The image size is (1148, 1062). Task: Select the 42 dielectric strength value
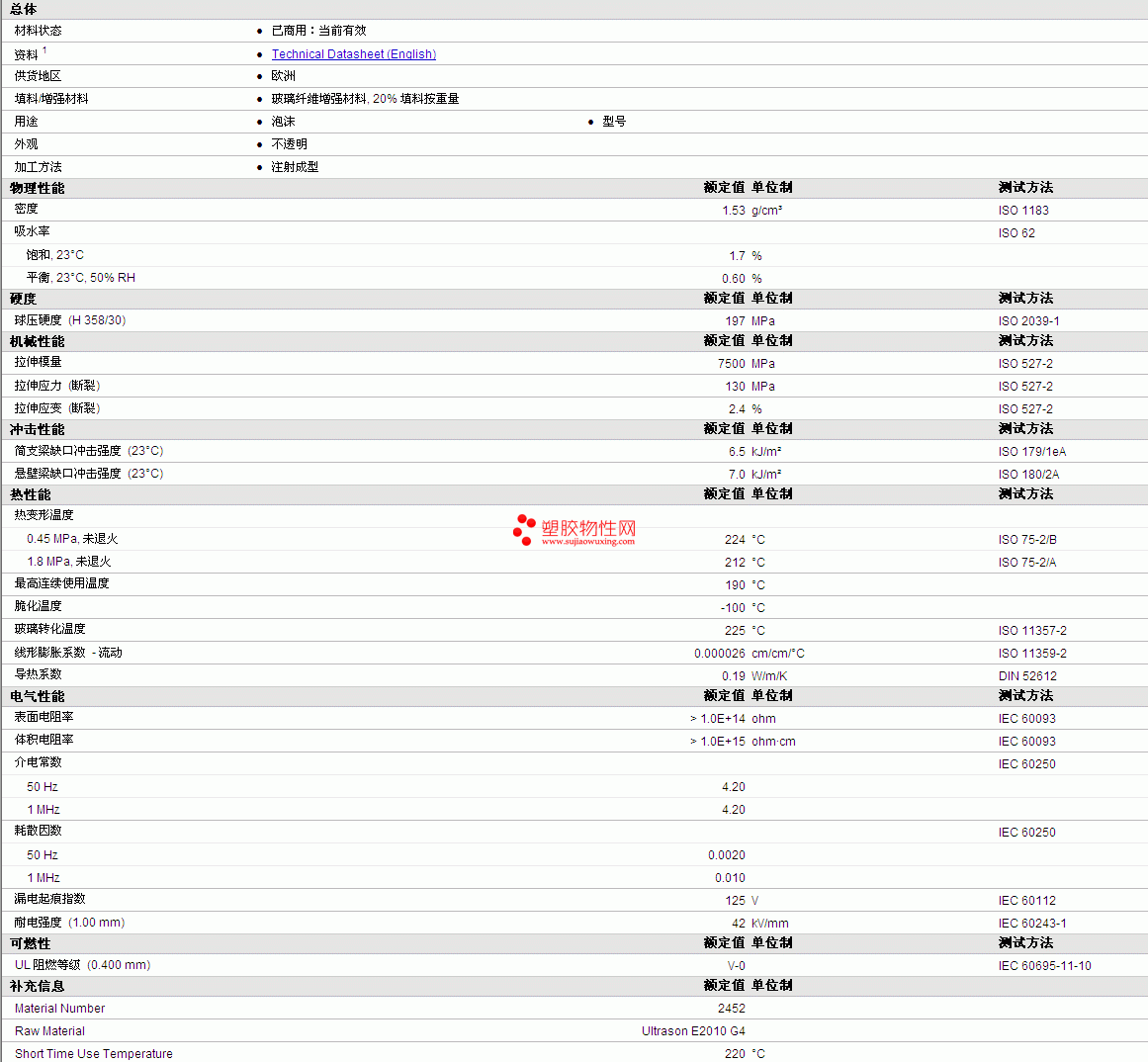(x=739, y=924)
